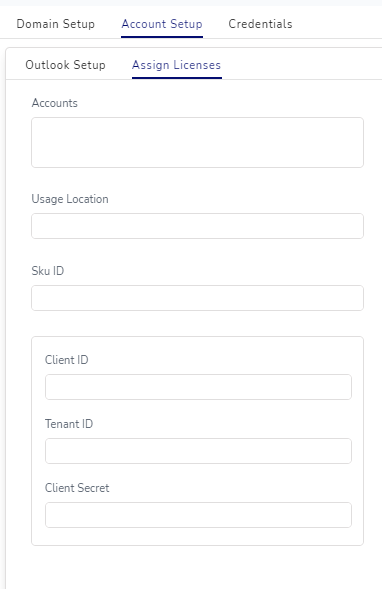The image size is (382, 589).
Task: Click the Accounts field label
Action: [54, 103]
